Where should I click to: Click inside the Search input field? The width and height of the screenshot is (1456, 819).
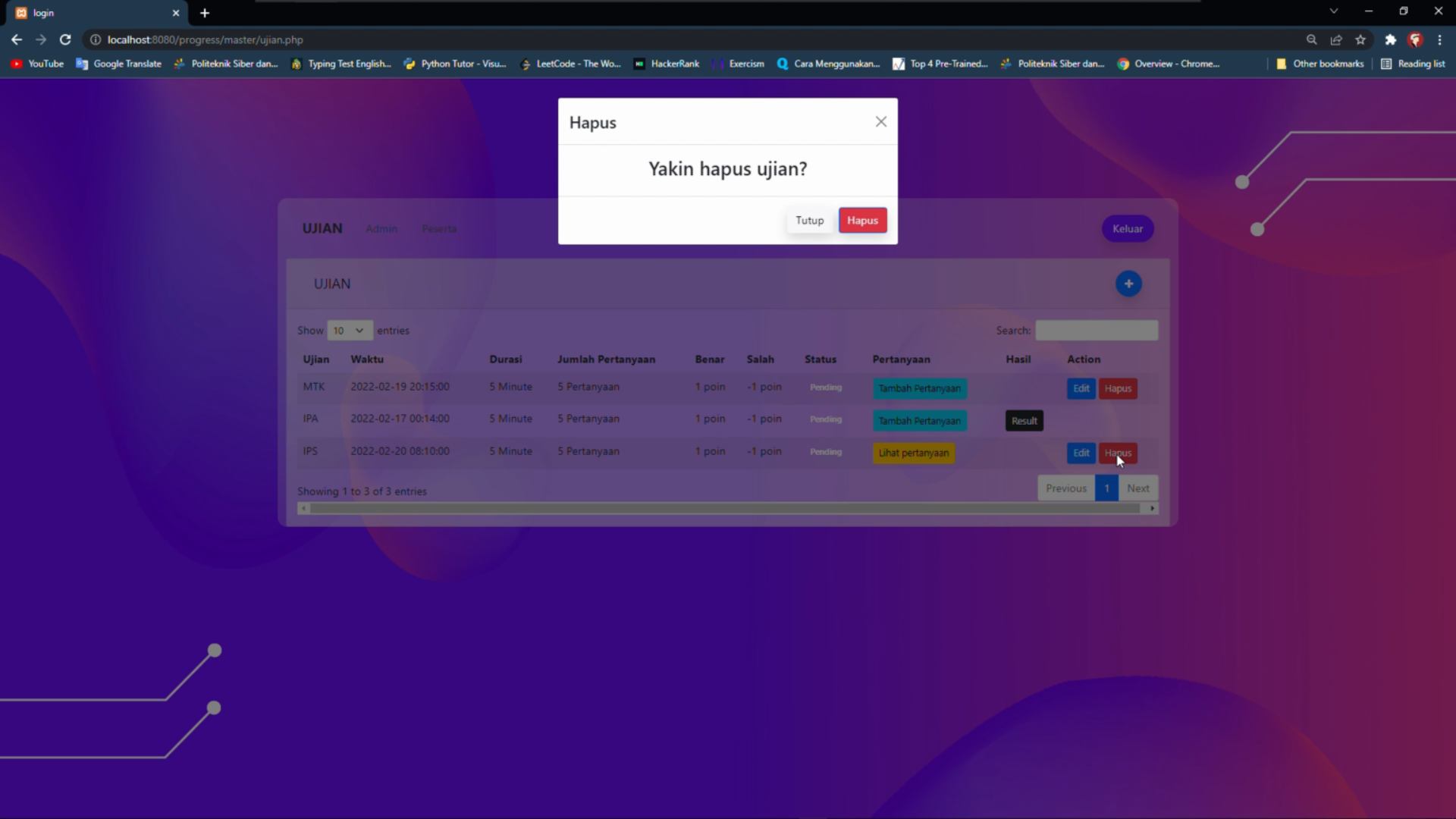pyautogui.click(x=1097, y=330)
